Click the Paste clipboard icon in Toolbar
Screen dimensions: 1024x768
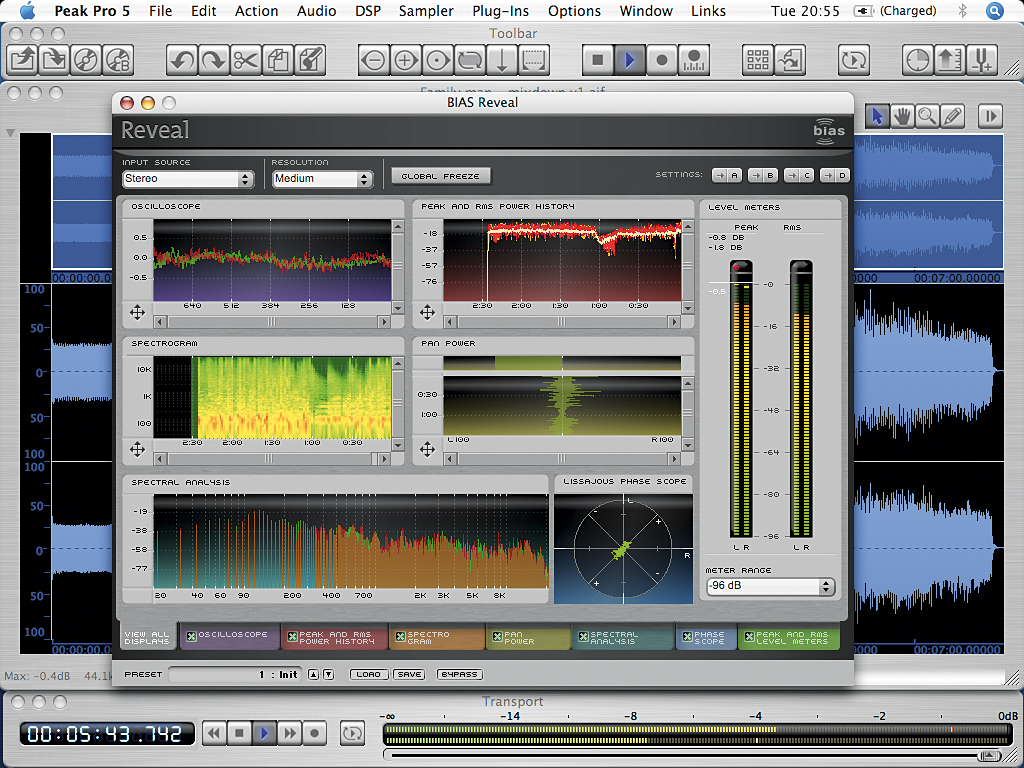tap(310, 61)
